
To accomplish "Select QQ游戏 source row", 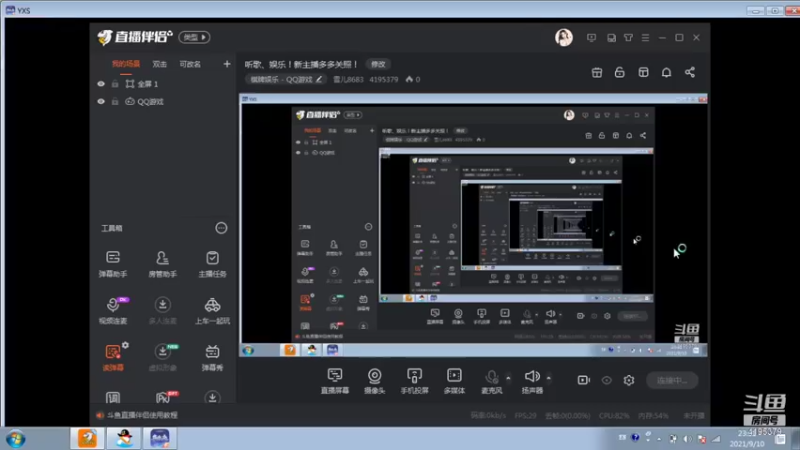I will click(163, 102).
